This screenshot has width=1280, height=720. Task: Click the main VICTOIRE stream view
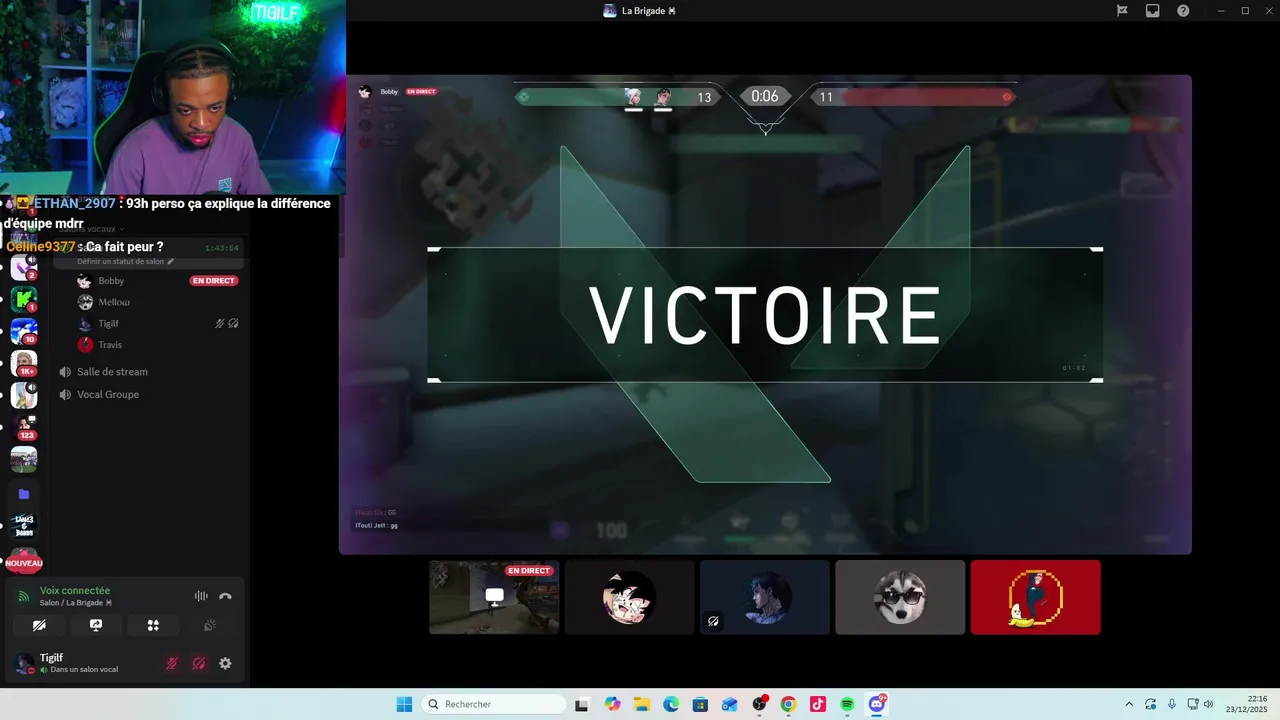coord(765,314)
